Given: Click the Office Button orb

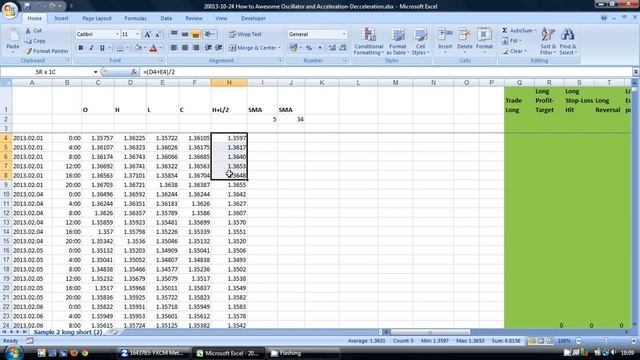Looking at the screenshot, I should click(x=9, y=9).
